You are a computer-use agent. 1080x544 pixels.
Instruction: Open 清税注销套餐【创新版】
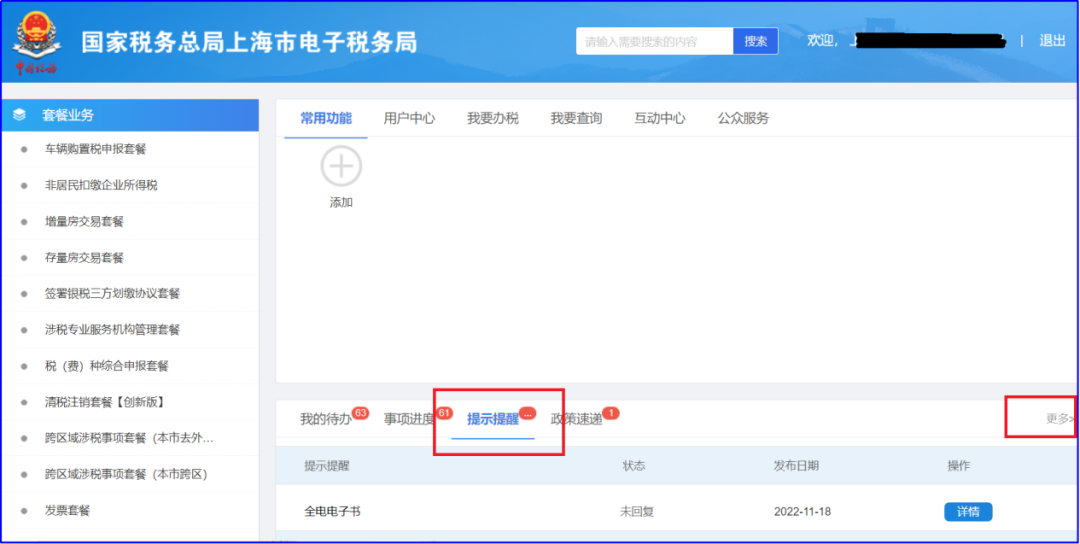pyautogui.click(x=105, y=402)
